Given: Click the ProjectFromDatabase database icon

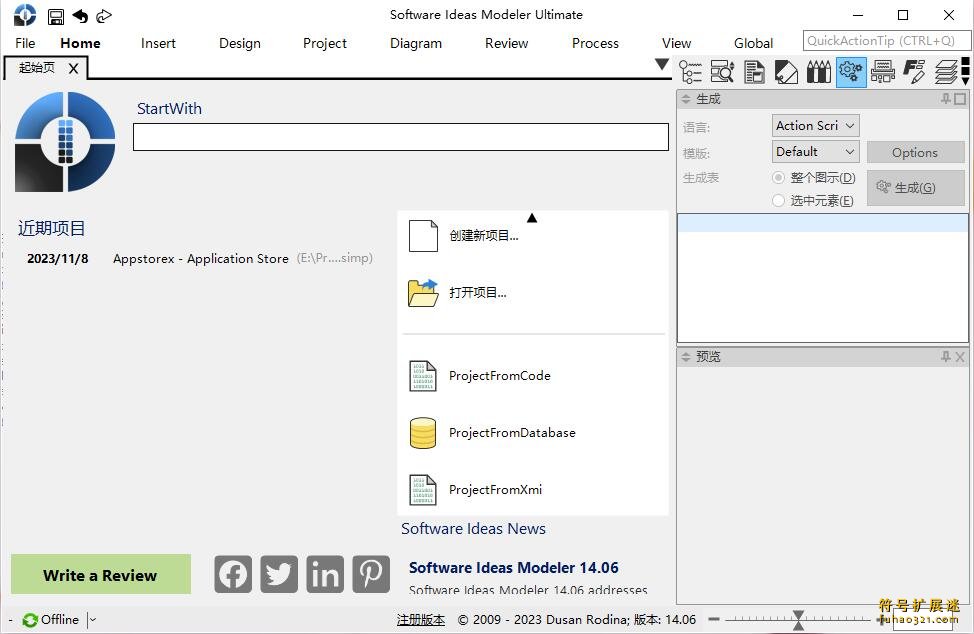Looking at the screenshot, I should (x=422, y=432).
